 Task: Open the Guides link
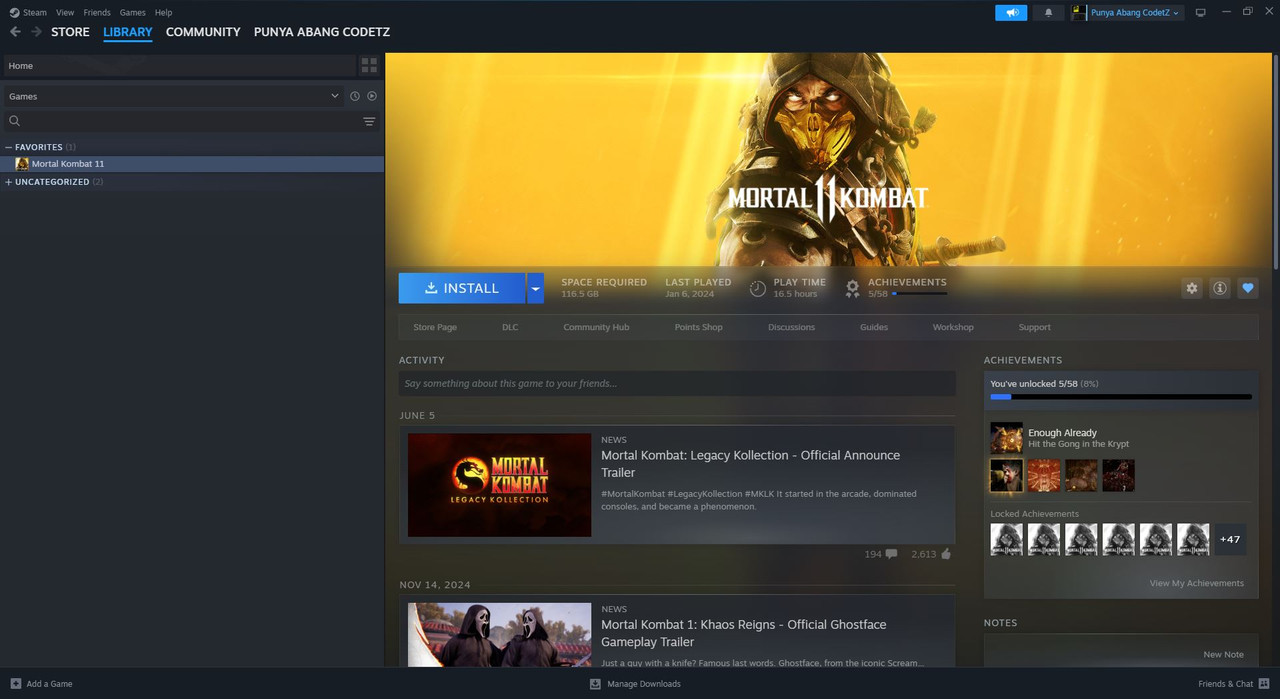click(874, 327)
